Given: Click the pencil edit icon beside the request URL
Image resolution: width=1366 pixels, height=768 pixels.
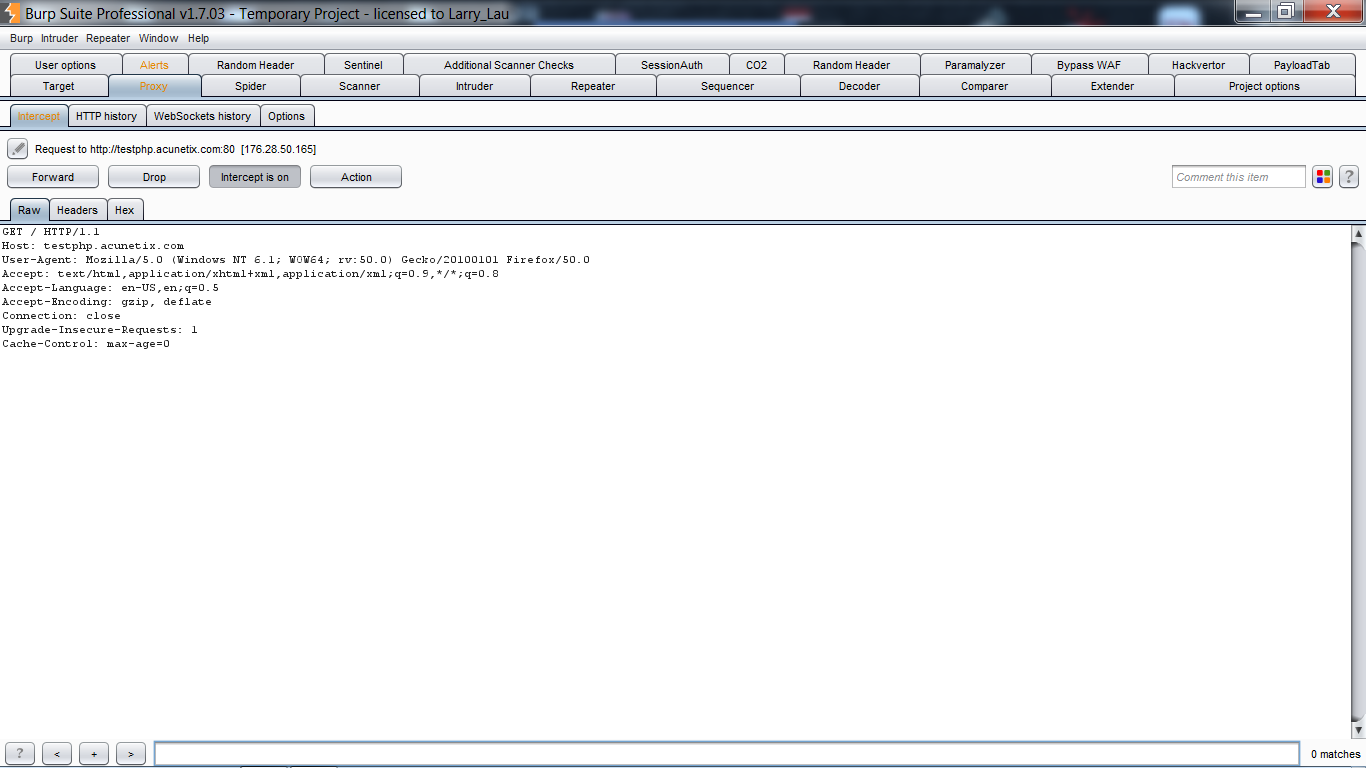Looking at the screenshot, I should [x=17, y=149].
